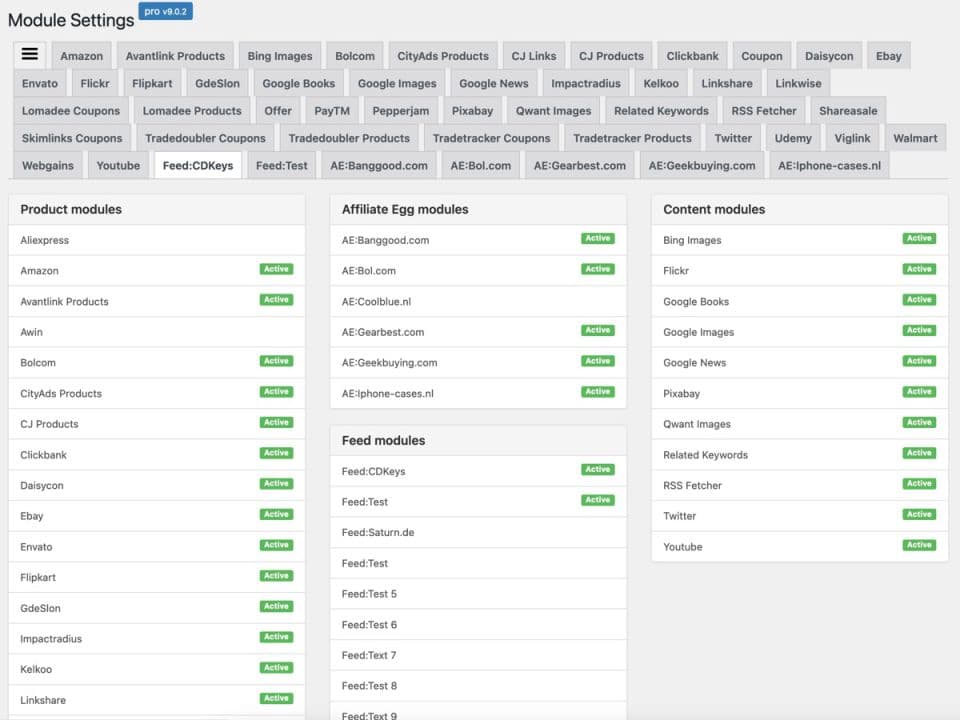The width and height of the screenshot is (960, 720).
Task: Open the RSS Fetcher tab
Action: (x=764, y=111)
